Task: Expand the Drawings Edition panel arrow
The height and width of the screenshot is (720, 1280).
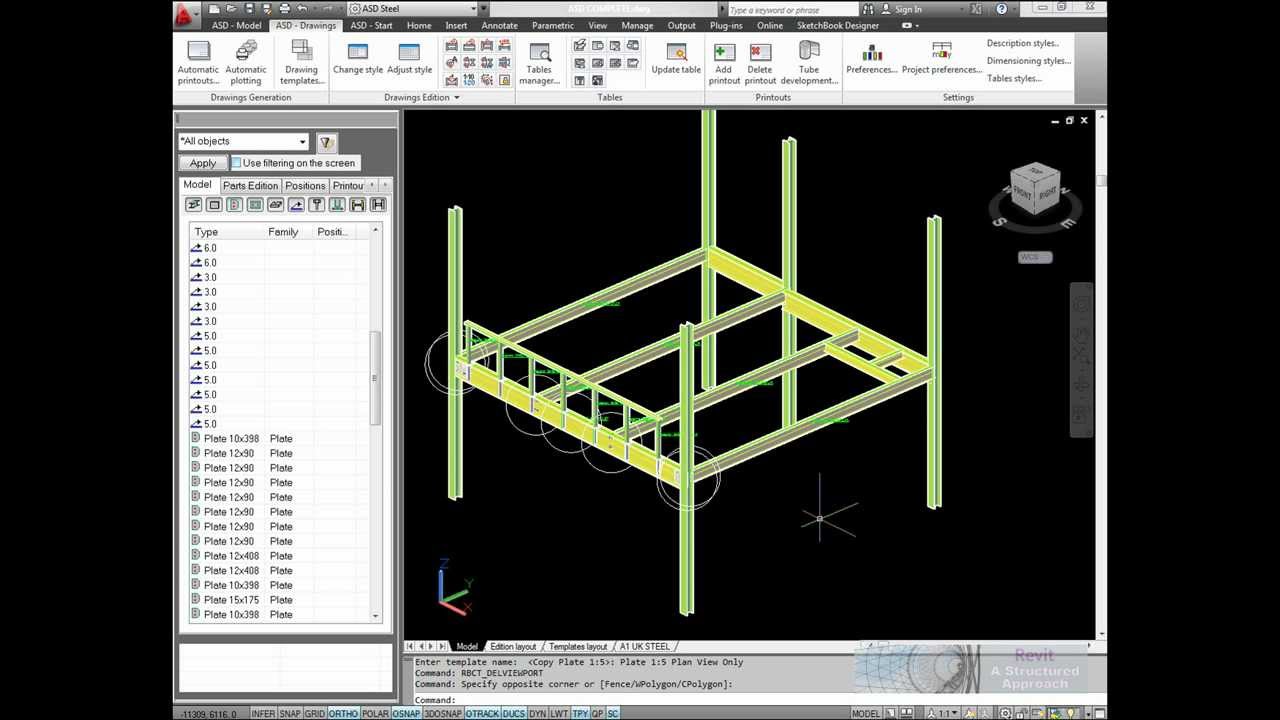Action: [x=457, y=98]
